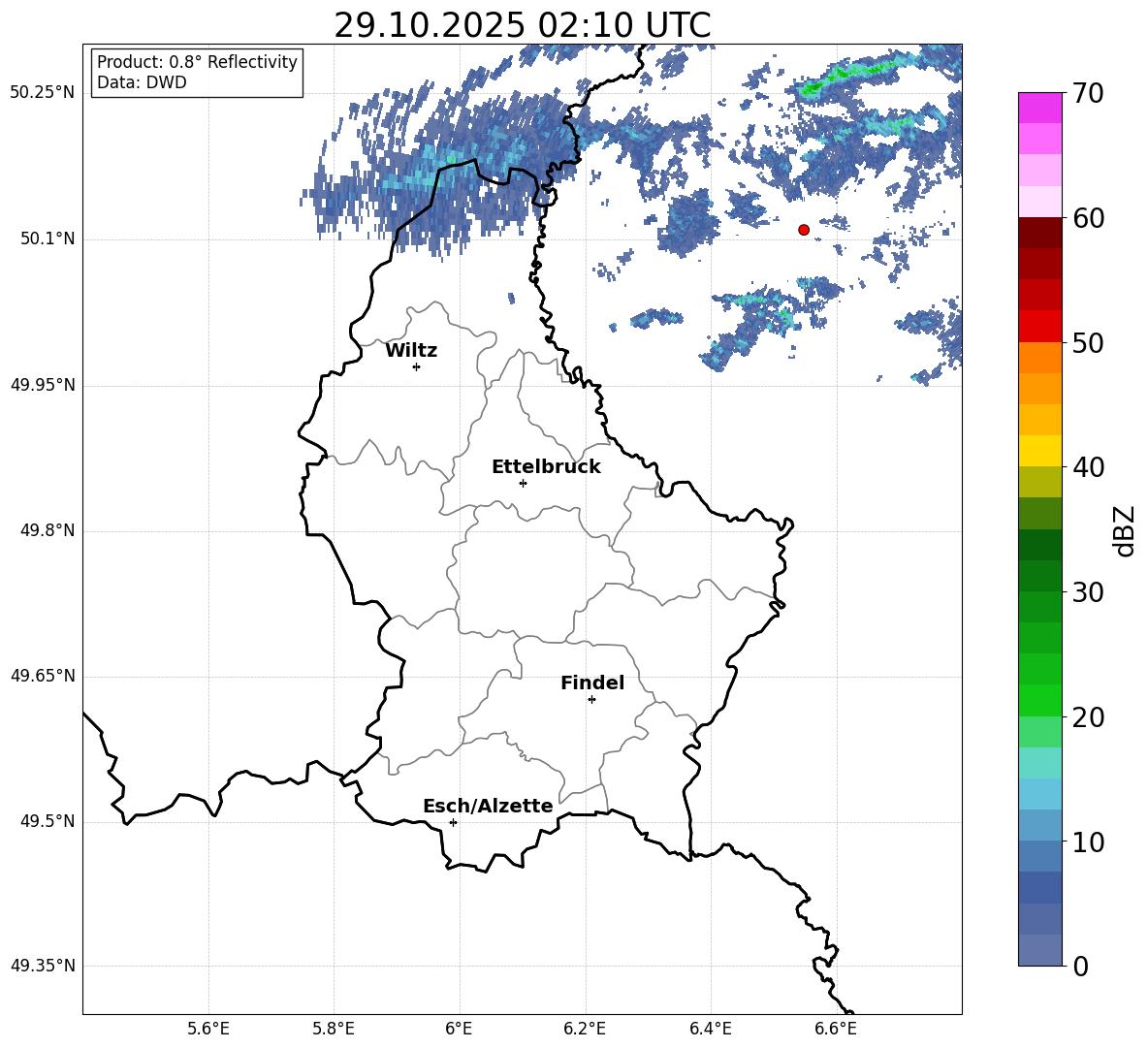Click the 6°E longitude label
Viewport: 1148px width, 1048px height.
pyautogui.click(x=459, y=1029)
